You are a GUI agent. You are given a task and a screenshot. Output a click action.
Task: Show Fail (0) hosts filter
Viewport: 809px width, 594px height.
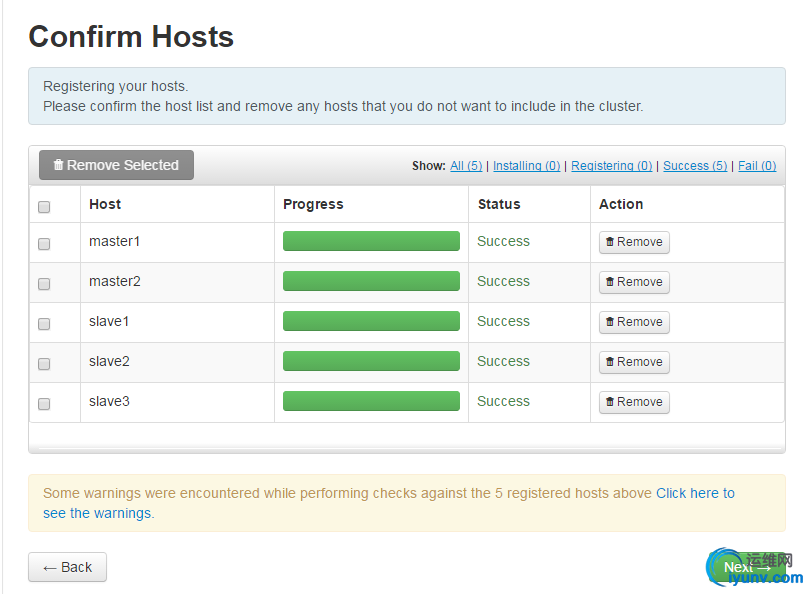pos(757,166)
